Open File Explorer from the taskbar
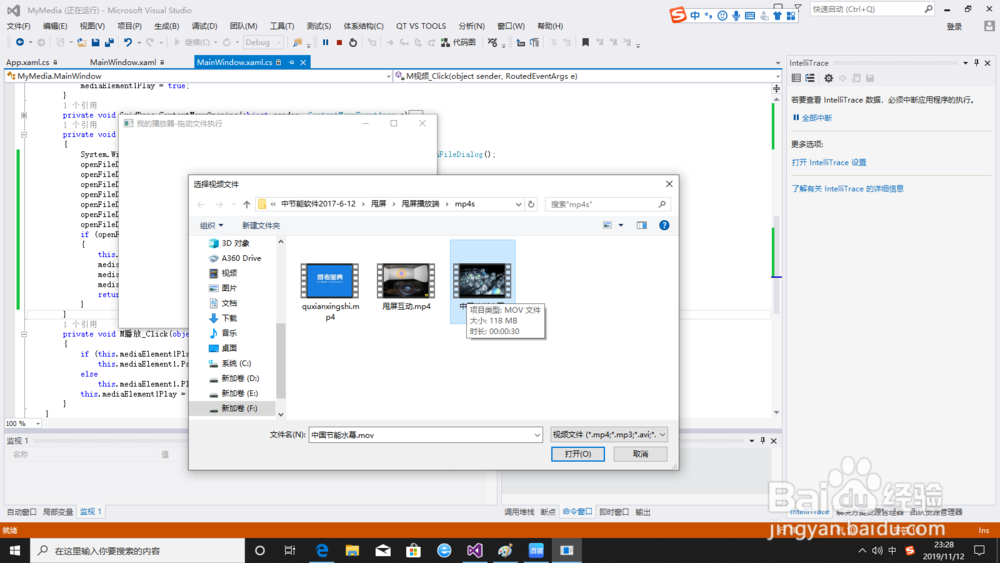1000x563 pixels. 352,550
